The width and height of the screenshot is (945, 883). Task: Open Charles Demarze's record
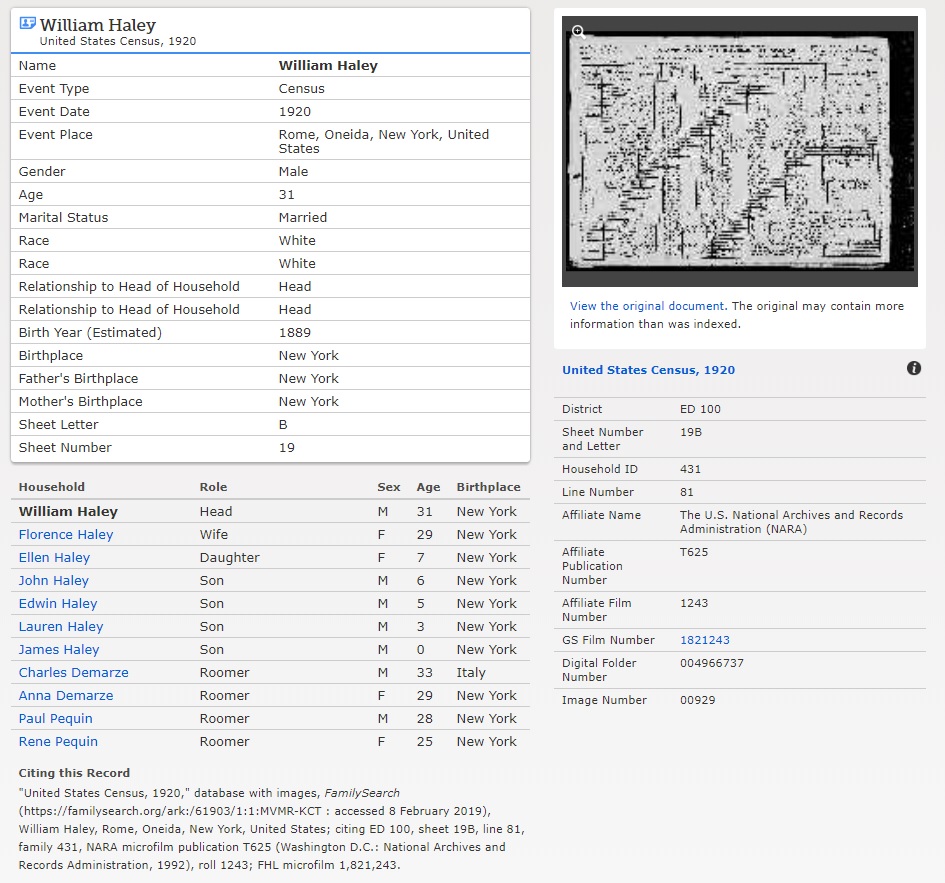pos(74,673)
